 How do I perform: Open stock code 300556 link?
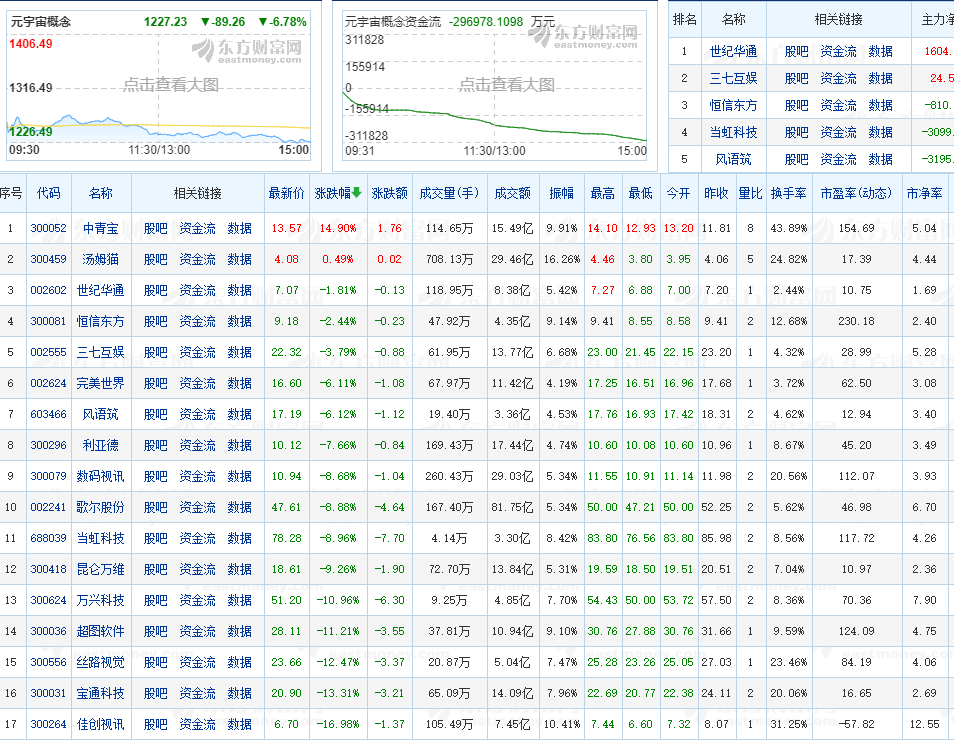(x=49, y=662)
